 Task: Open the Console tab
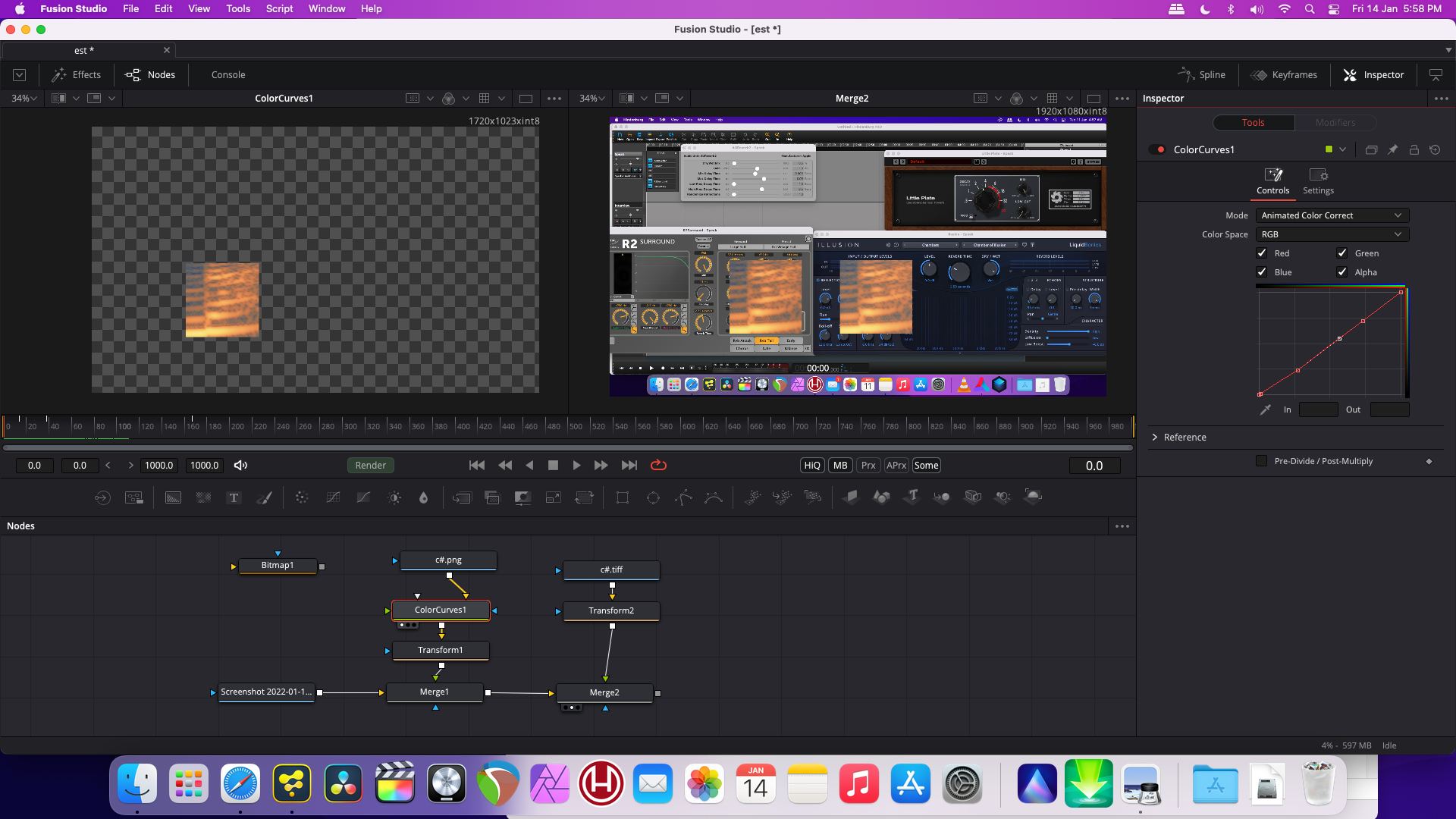228,75
